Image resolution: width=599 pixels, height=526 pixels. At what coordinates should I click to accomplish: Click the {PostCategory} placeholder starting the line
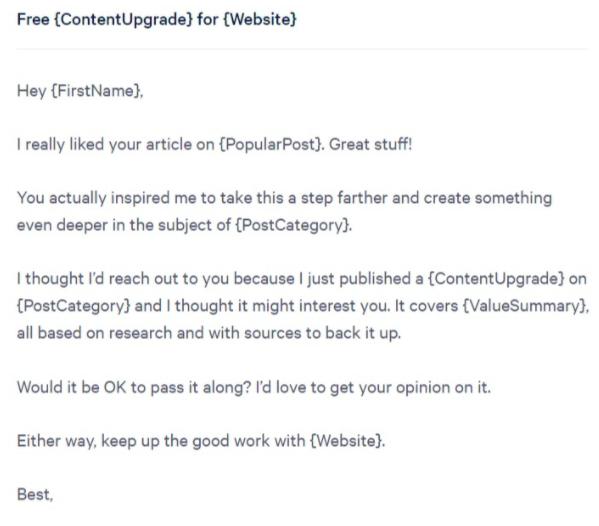point(74,306)
